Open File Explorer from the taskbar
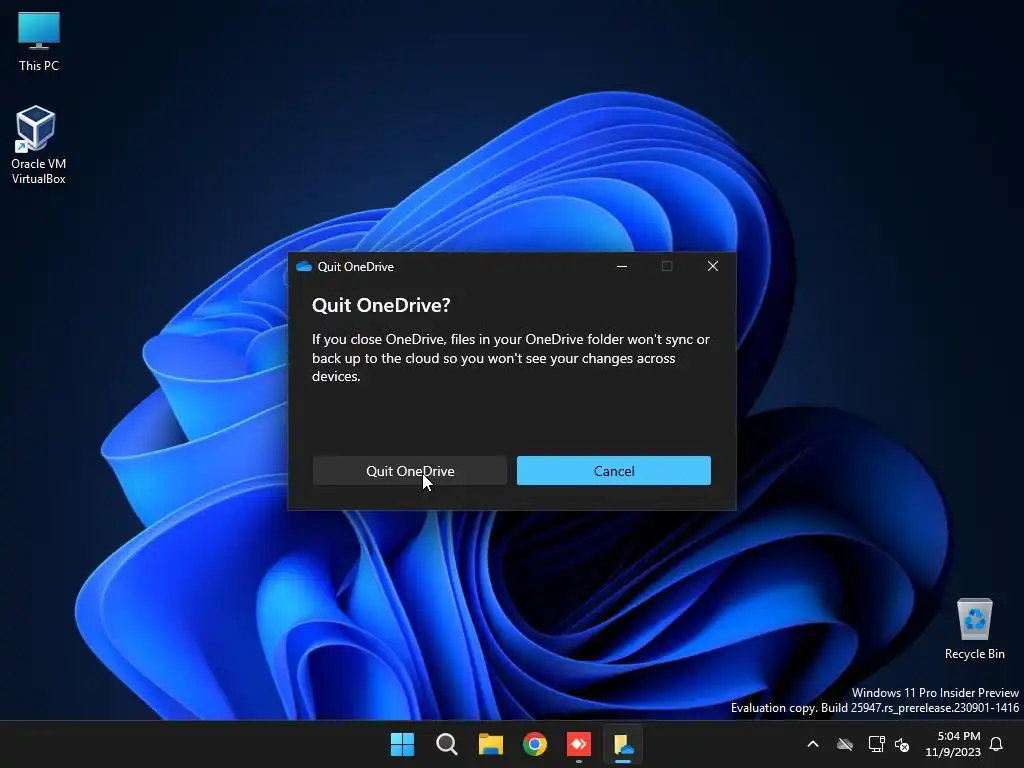 click(490, 744)
